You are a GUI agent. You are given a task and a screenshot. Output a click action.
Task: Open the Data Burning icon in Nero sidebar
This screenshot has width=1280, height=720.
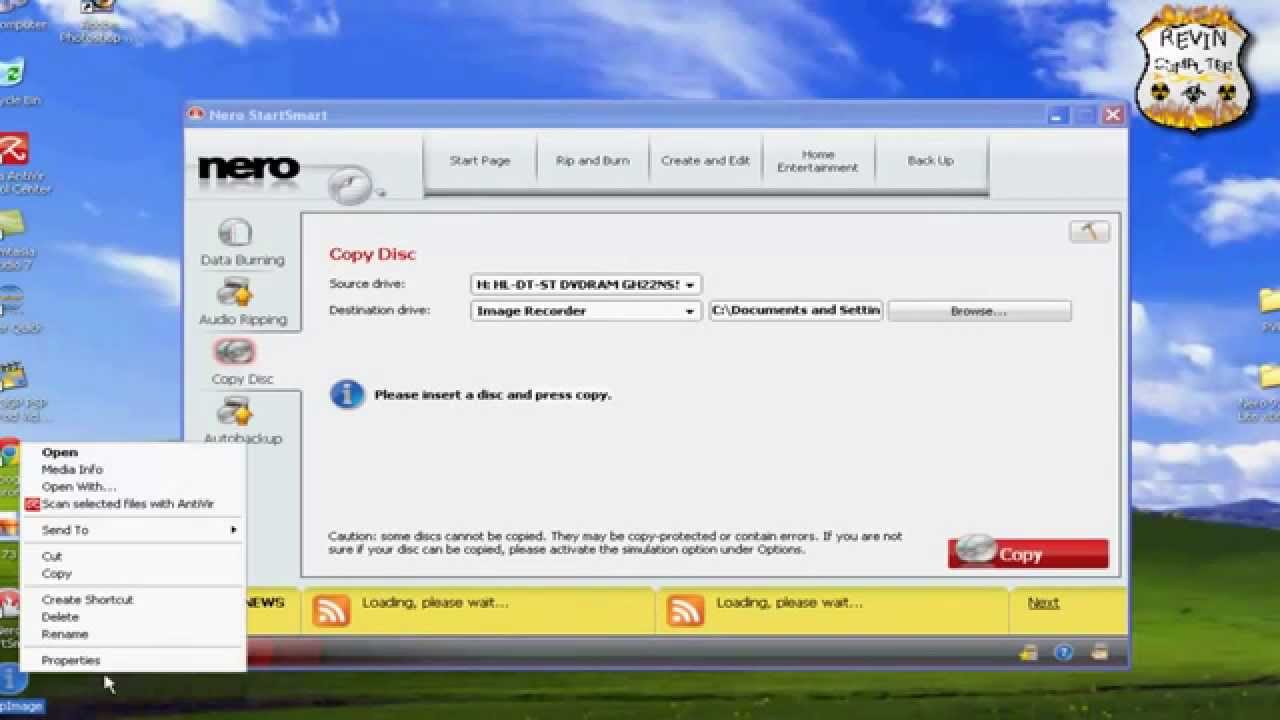tap(235, 232)
